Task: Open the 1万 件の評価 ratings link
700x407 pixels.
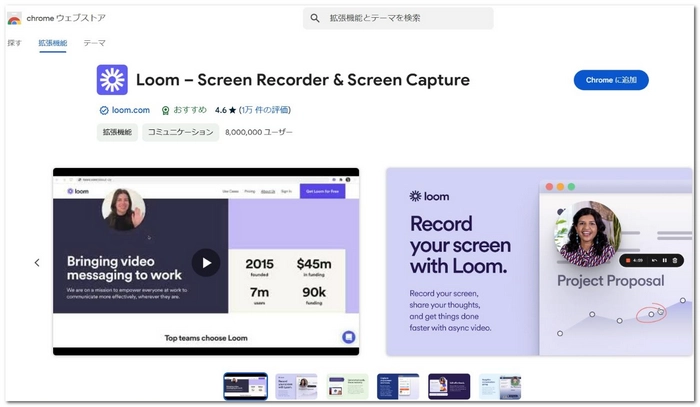Action: click(265, 110)
